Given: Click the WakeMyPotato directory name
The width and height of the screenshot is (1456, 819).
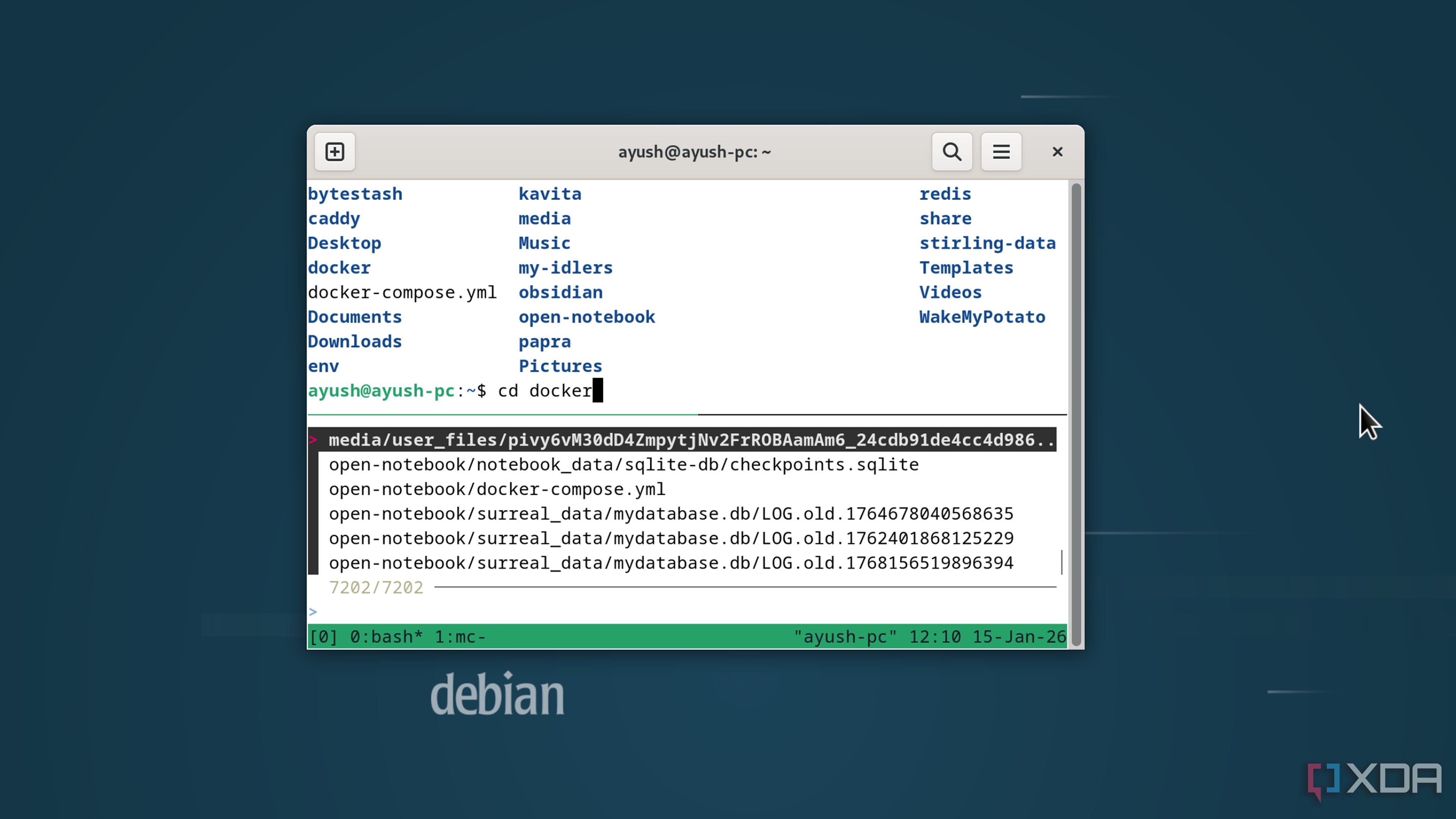Looking at the screenshot, I should [982, 317].
